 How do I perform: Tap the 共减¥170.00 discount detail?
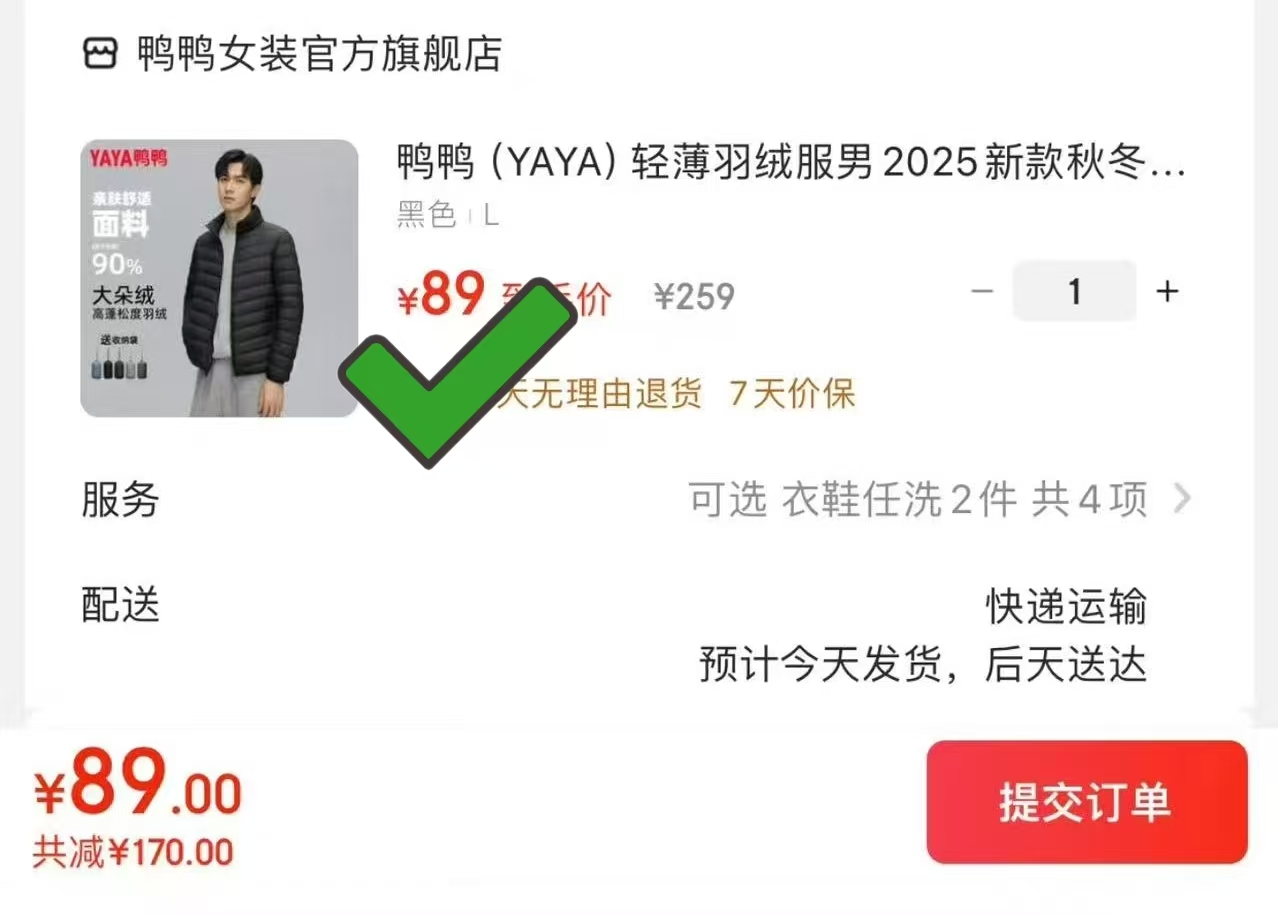coord(133,853)
